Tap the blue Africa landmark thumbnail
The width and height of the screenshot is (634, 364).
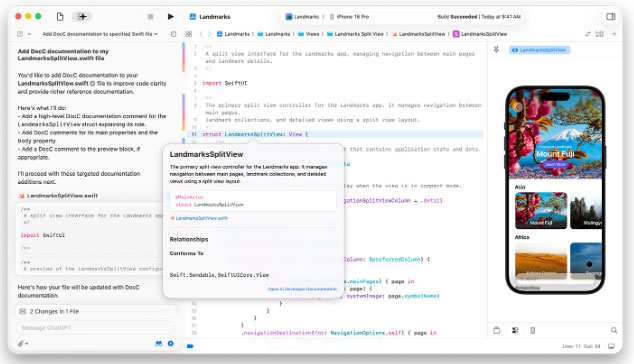click(x=586, y=260)
